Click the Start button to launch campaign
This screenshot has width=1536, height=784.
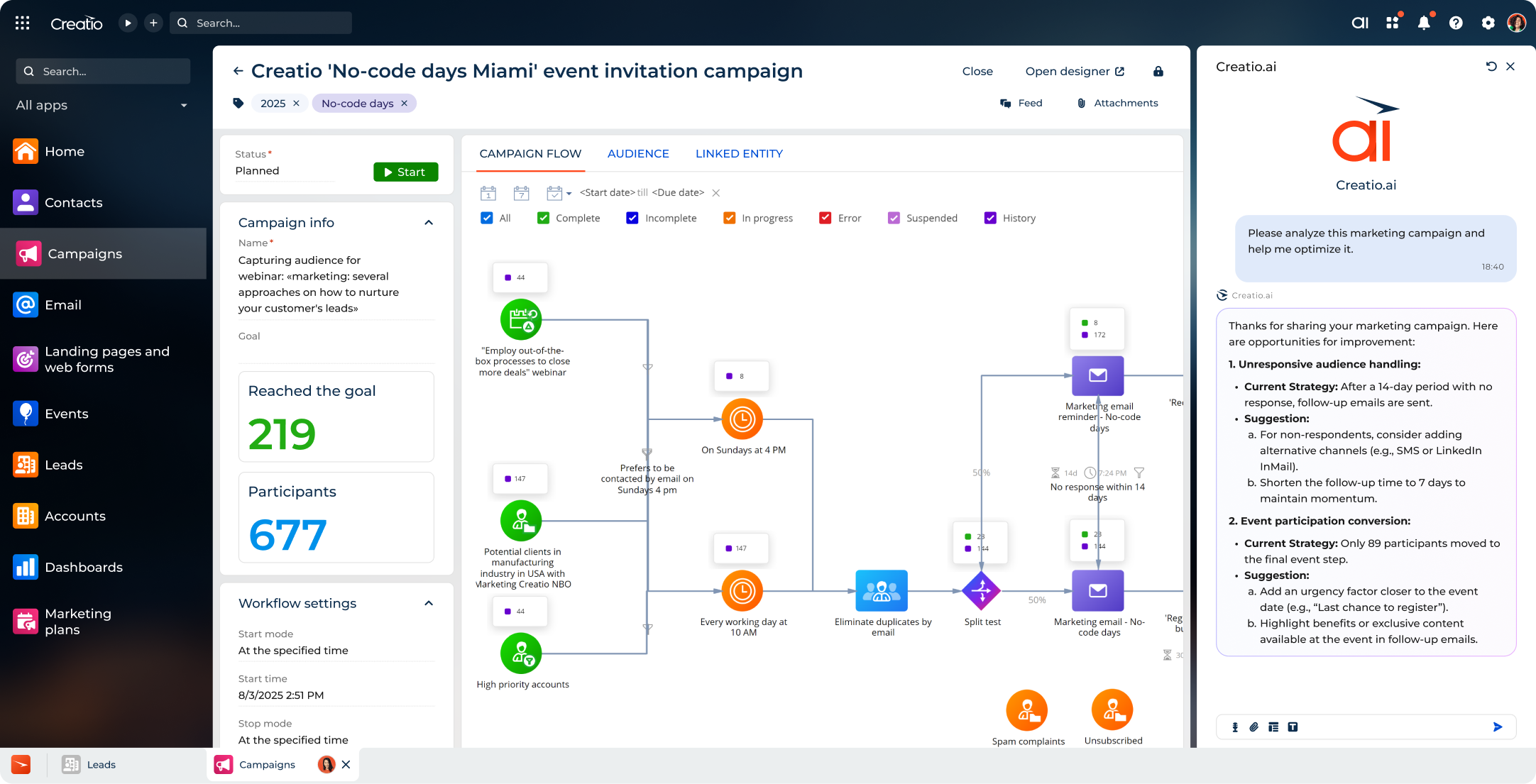pos(405,172)
